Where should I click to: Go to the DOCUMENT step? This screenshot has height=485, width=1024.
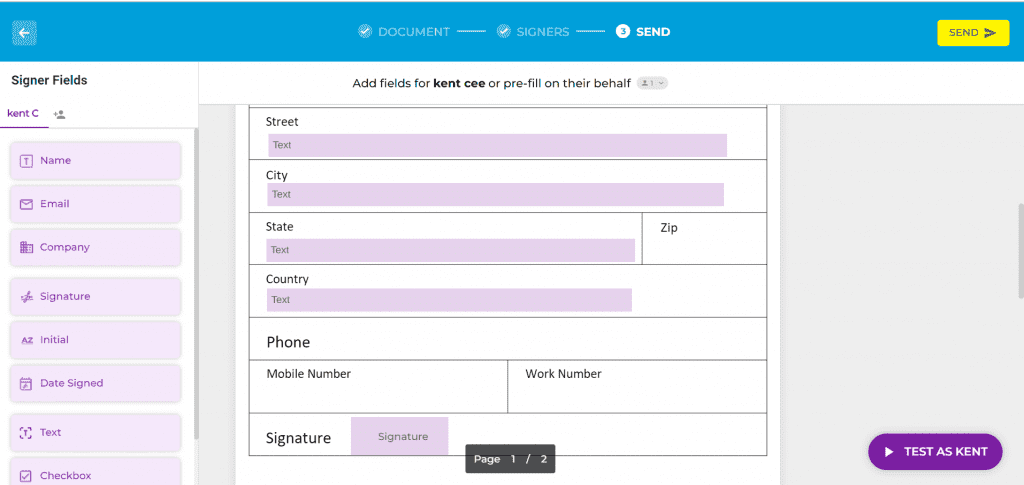click(x=405, y=32)
